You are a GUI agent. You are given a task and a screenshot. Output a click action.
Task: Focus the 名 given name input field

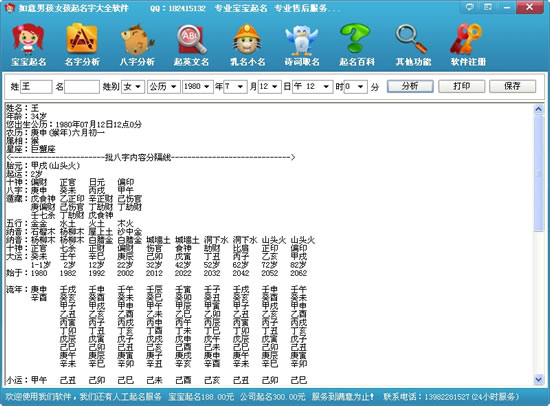(82, 87)
